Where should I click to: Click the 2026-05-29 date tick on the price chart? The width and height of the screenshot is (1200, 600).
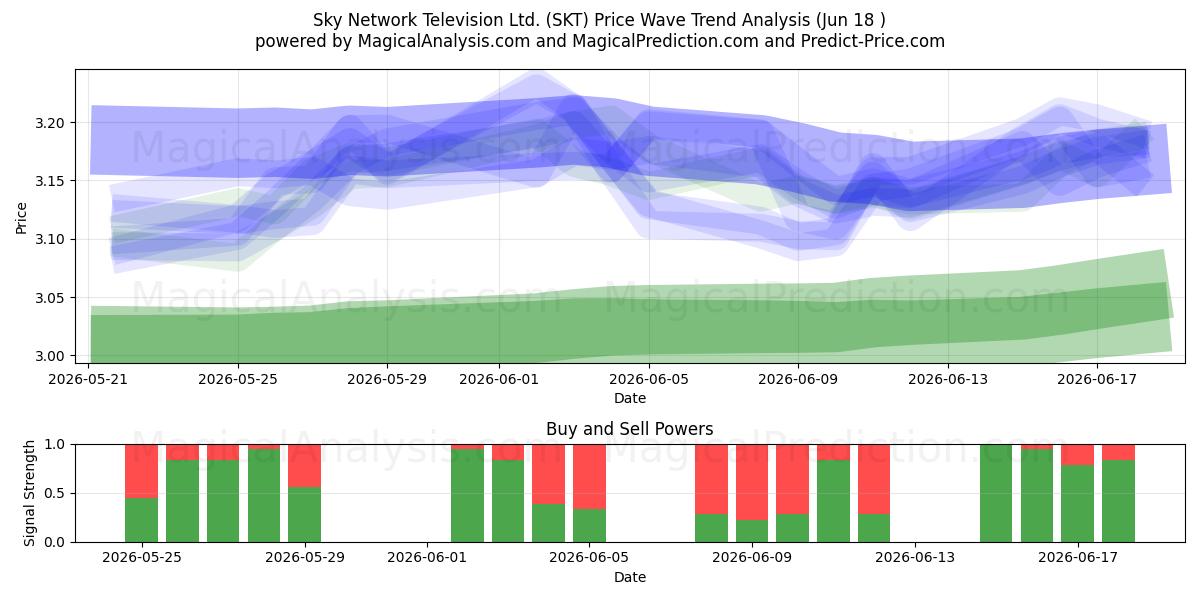[387, 379]
